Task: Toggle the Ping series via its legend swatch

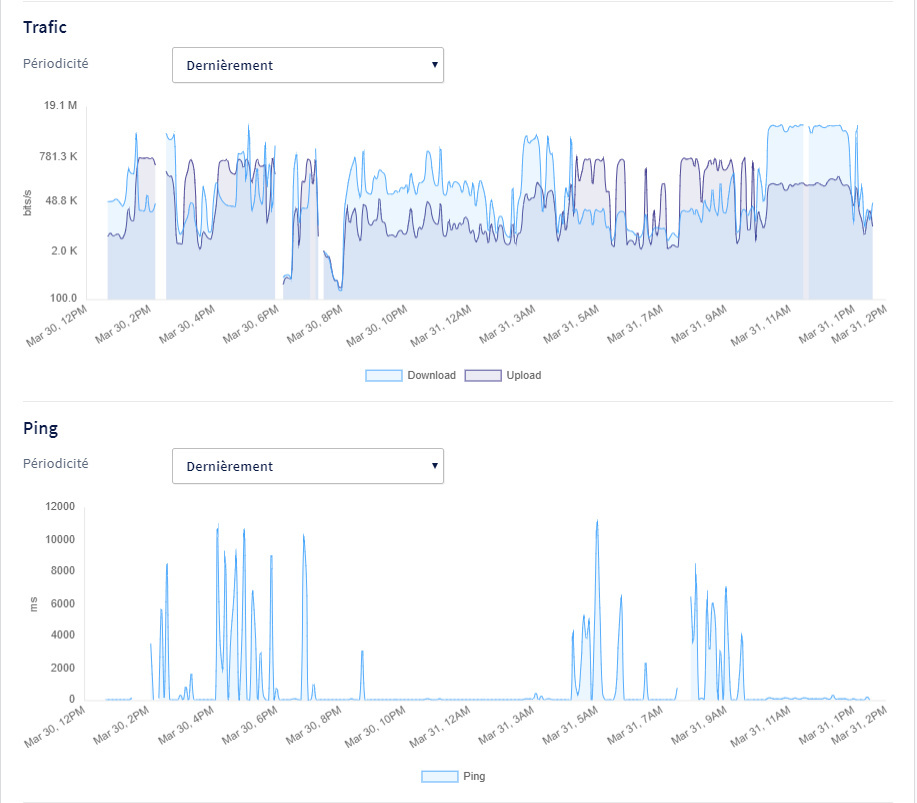Action: point(439,777)
